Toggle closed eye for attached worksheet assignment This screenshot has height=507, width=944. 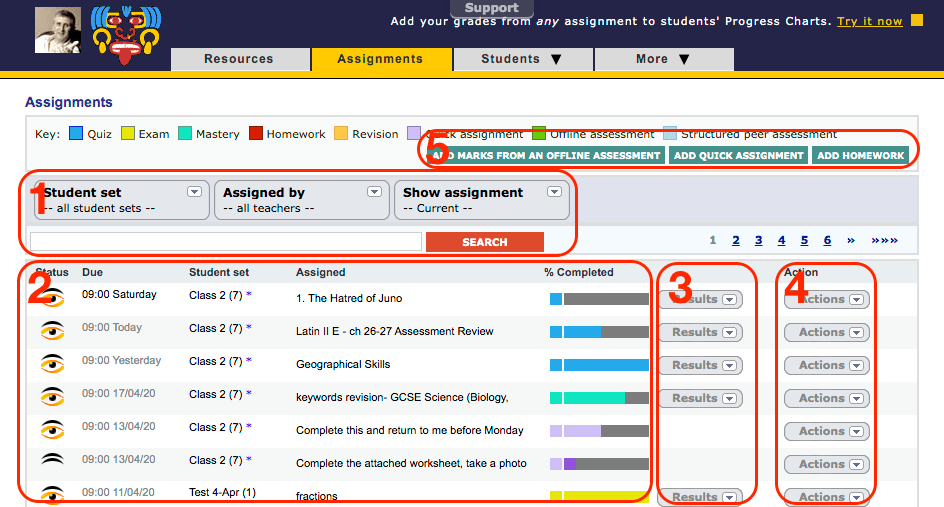51,462
